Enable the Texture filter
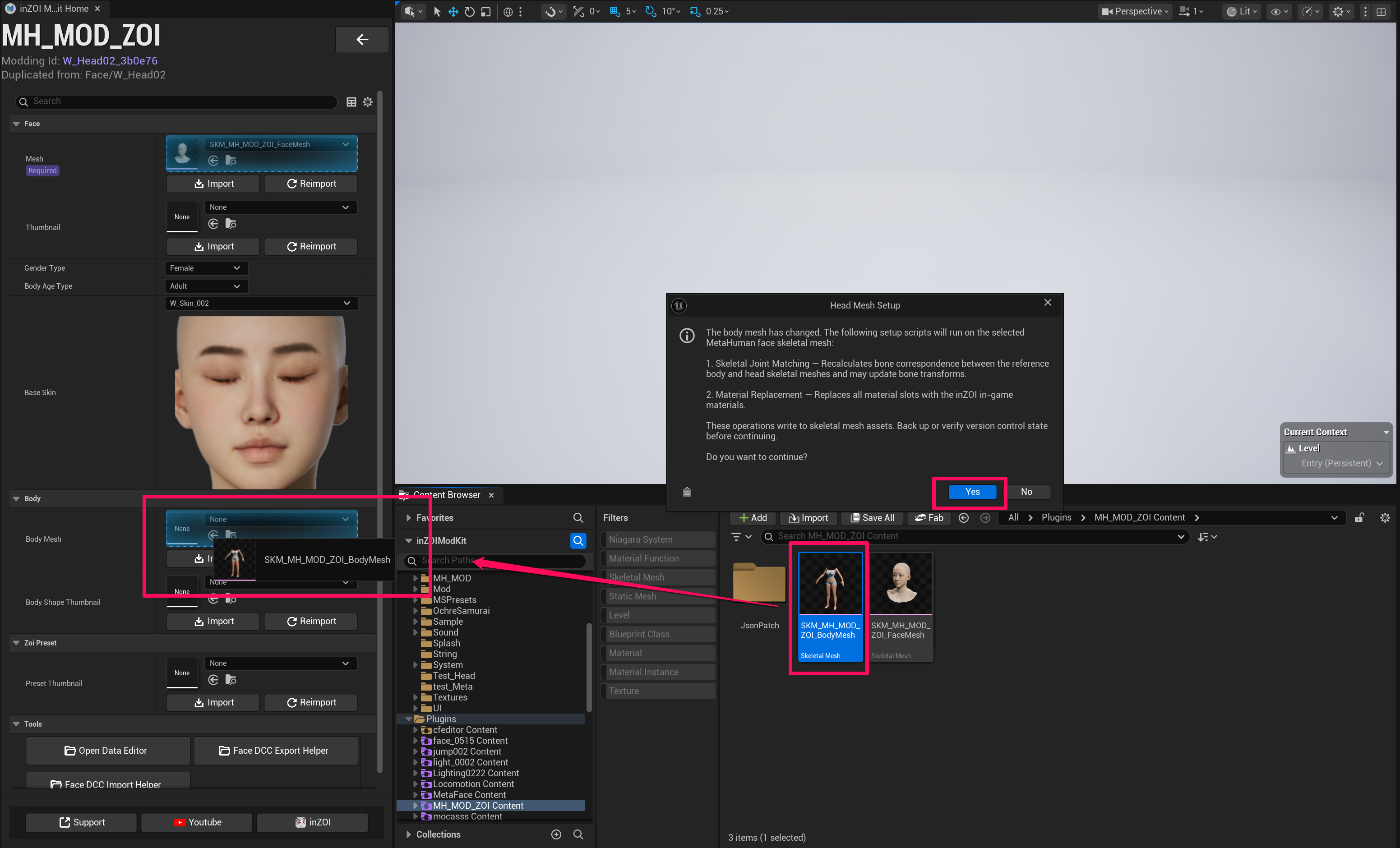Screen dimensions: 1400x848 [x=658, y=691]
